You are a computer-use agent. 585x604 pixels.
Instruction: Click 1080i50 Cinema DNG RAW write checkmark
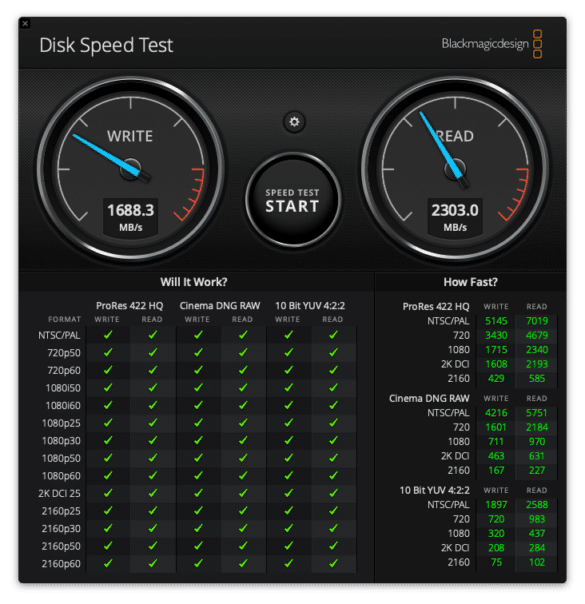coord(198,387)
